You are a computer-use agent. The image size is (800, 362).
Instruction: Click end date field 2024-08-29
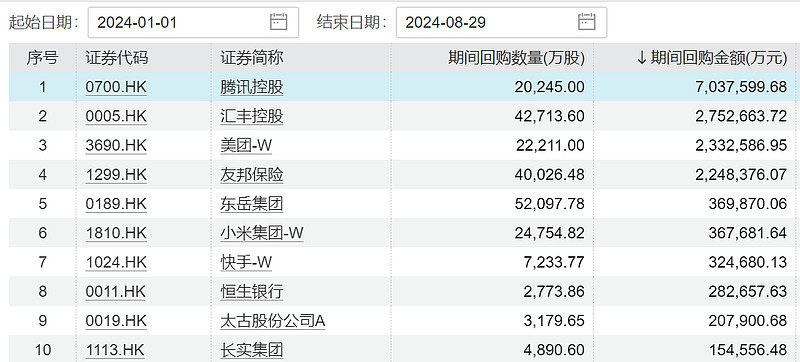pos(502,22)
